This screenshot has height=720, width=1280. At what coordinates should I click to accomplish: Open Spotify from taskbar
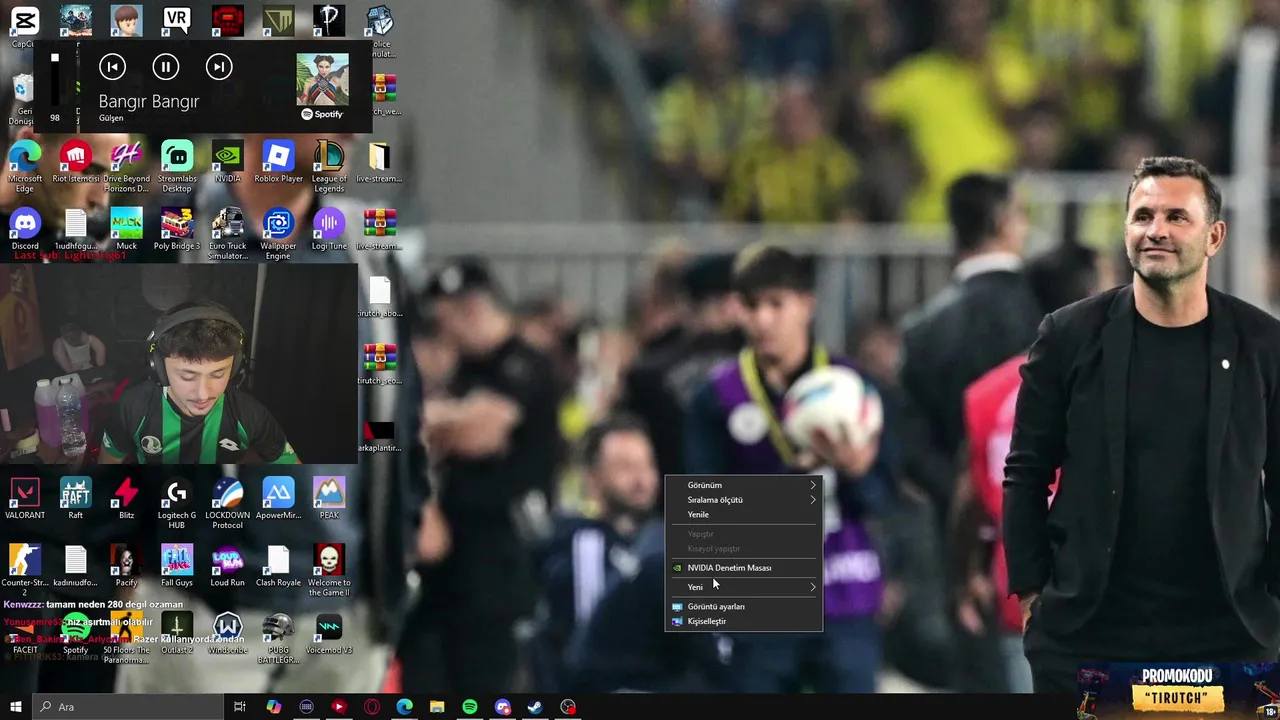point(470,707)
